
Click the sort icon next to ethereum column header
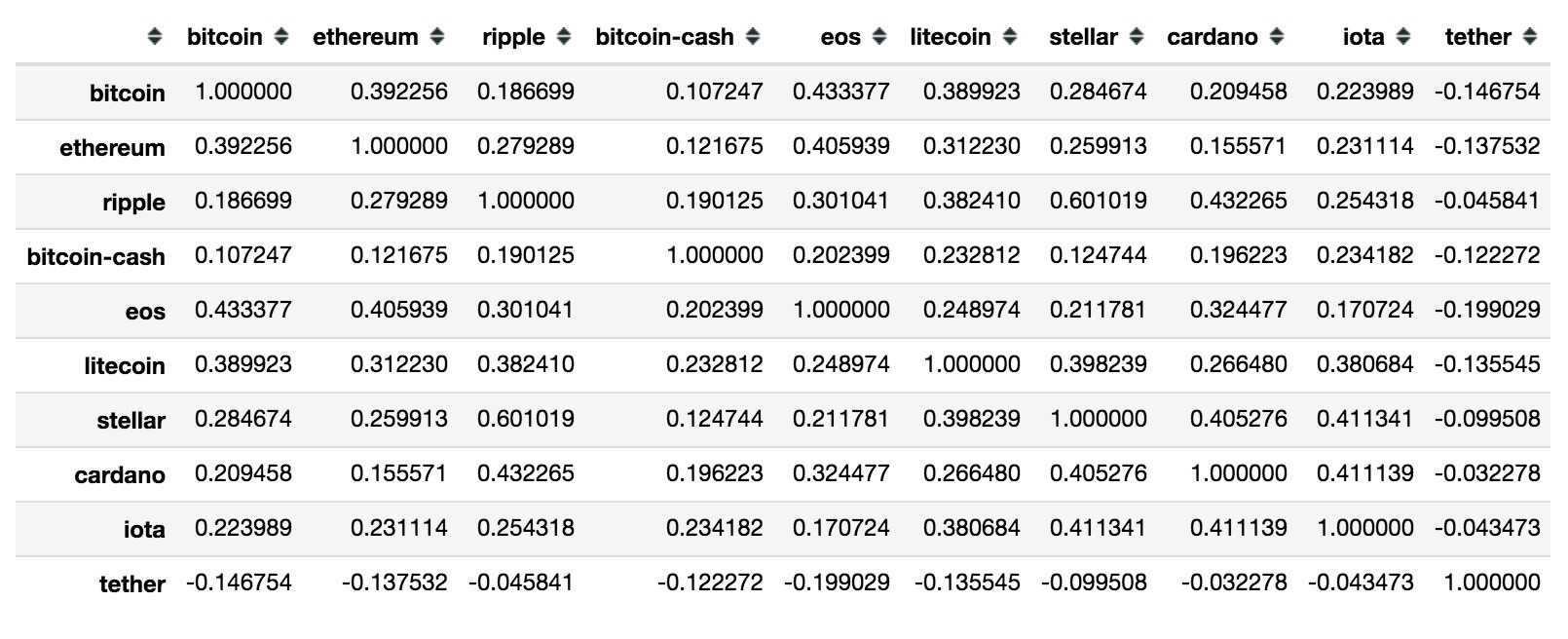click(x=437, y=37)
